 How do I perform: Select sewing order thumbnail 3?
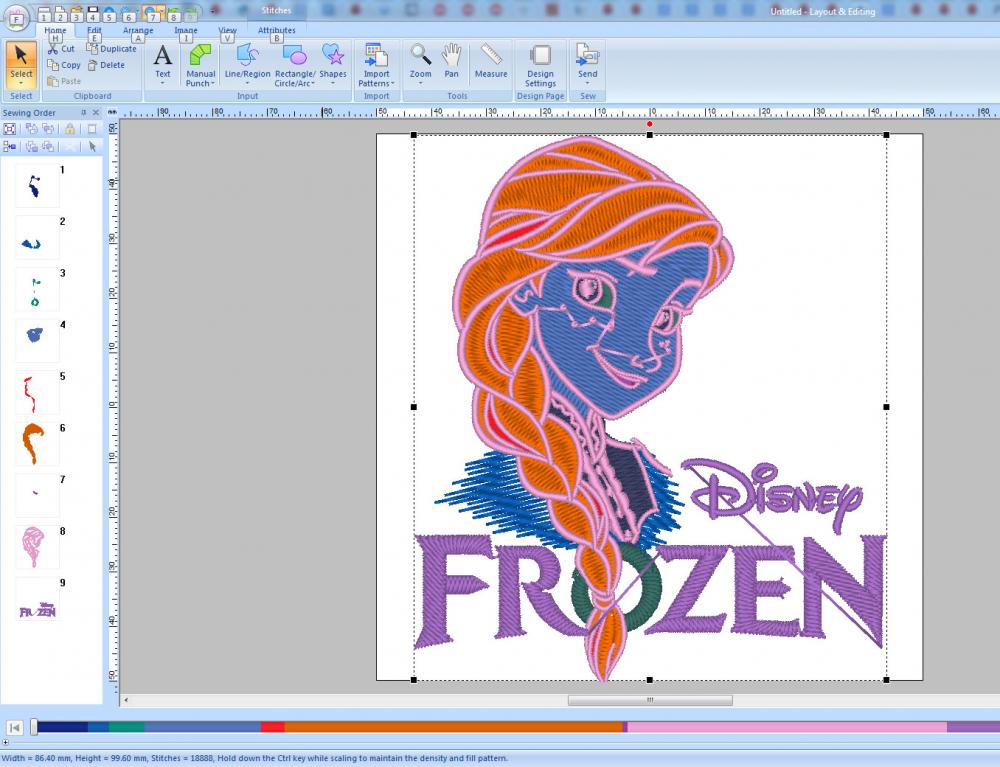pos(37,289)
